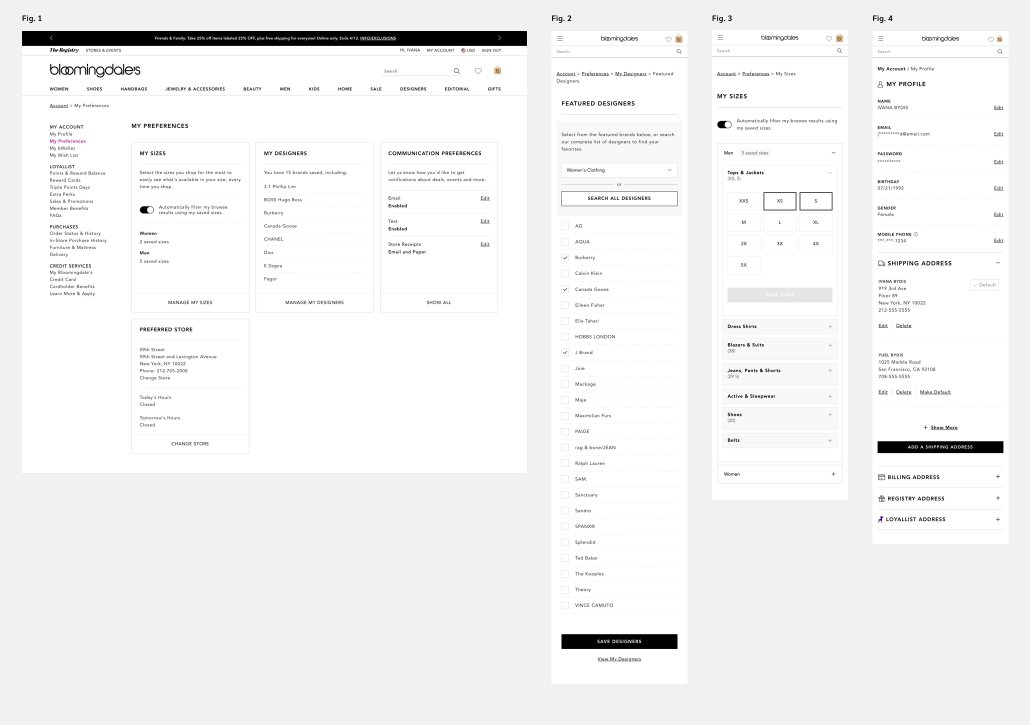Uncheck the Burberry designer checkbox
This screenshot has height=725, width=1030.
coord(566,258)
